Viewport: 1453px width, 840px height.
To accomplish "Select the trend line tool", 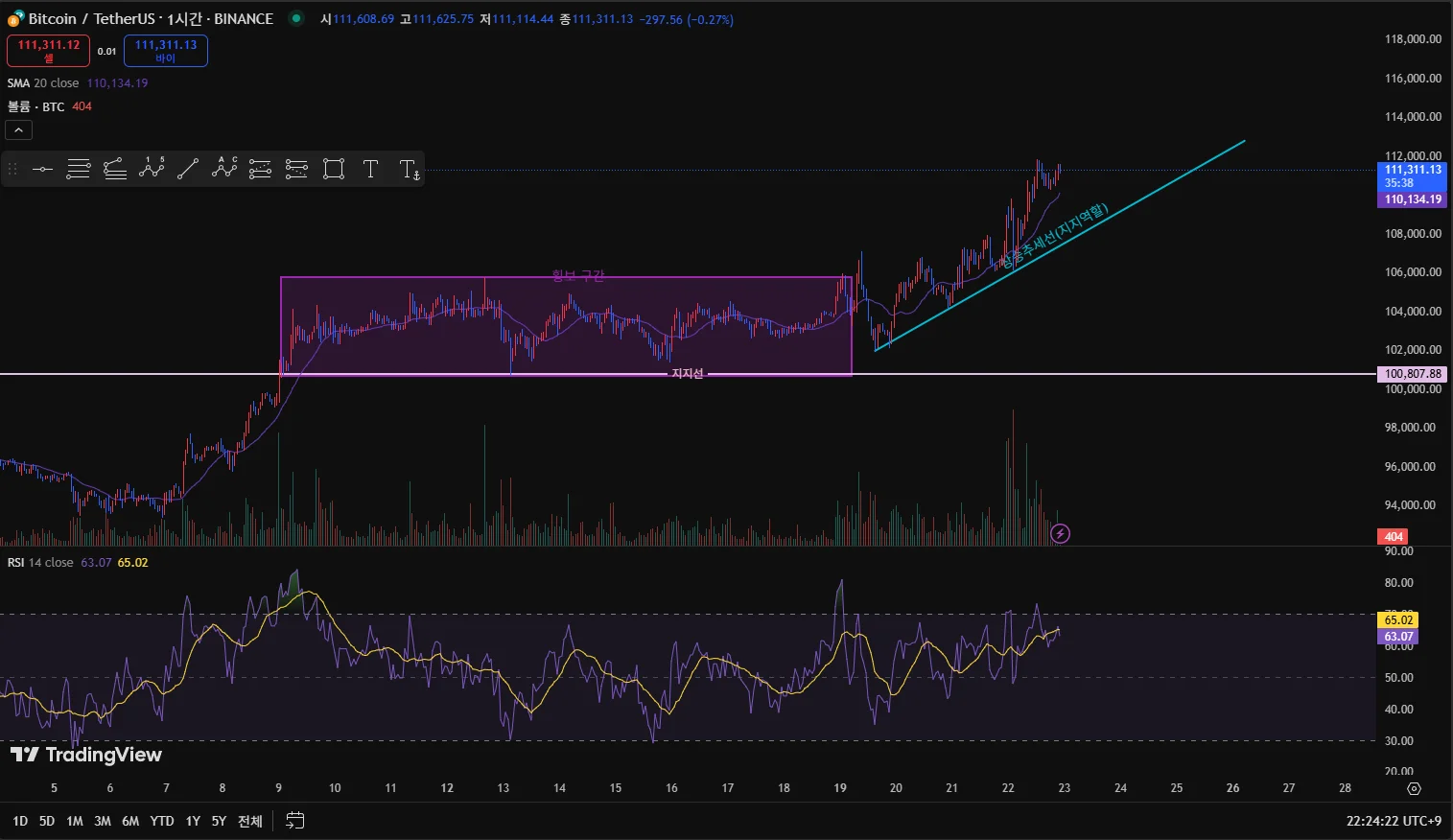I will coord(188,170).
